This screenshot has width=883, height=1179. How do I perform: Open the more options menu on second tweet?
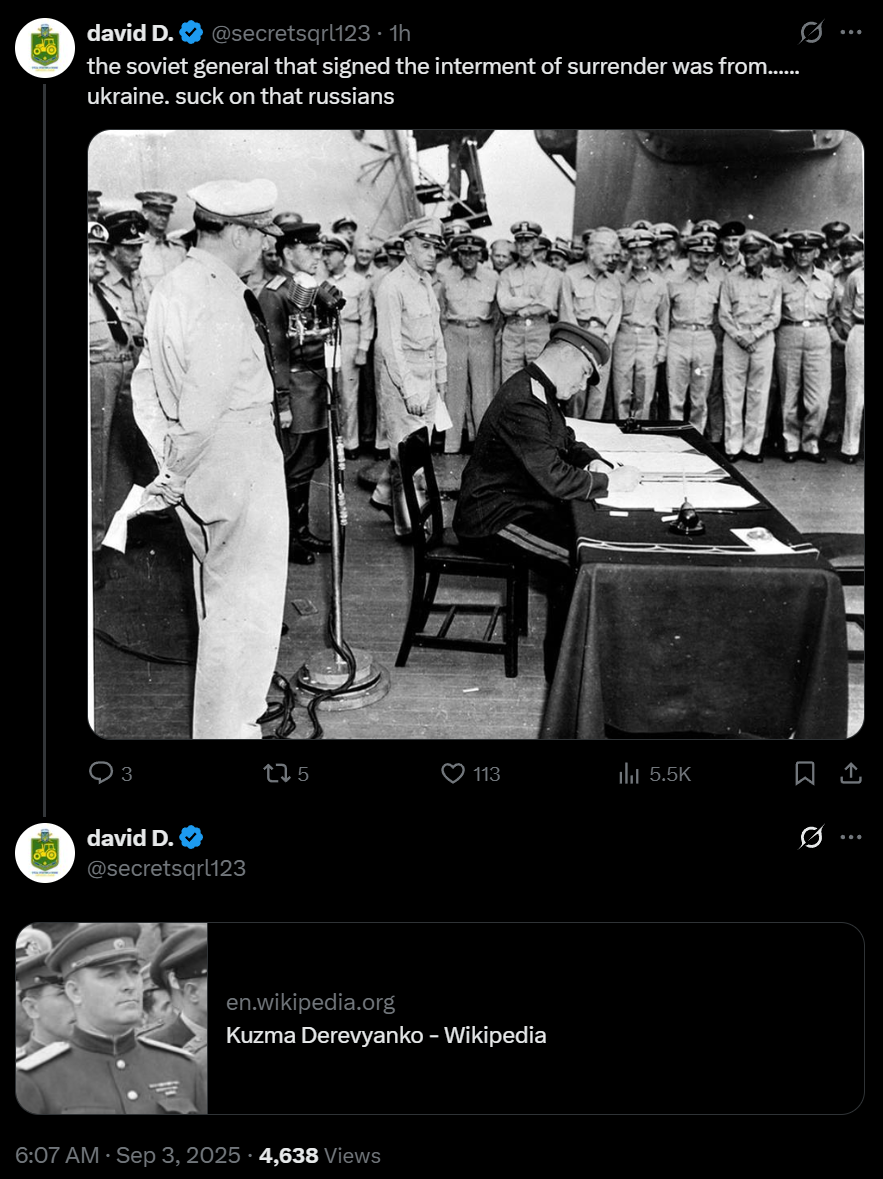click(851, 837)
